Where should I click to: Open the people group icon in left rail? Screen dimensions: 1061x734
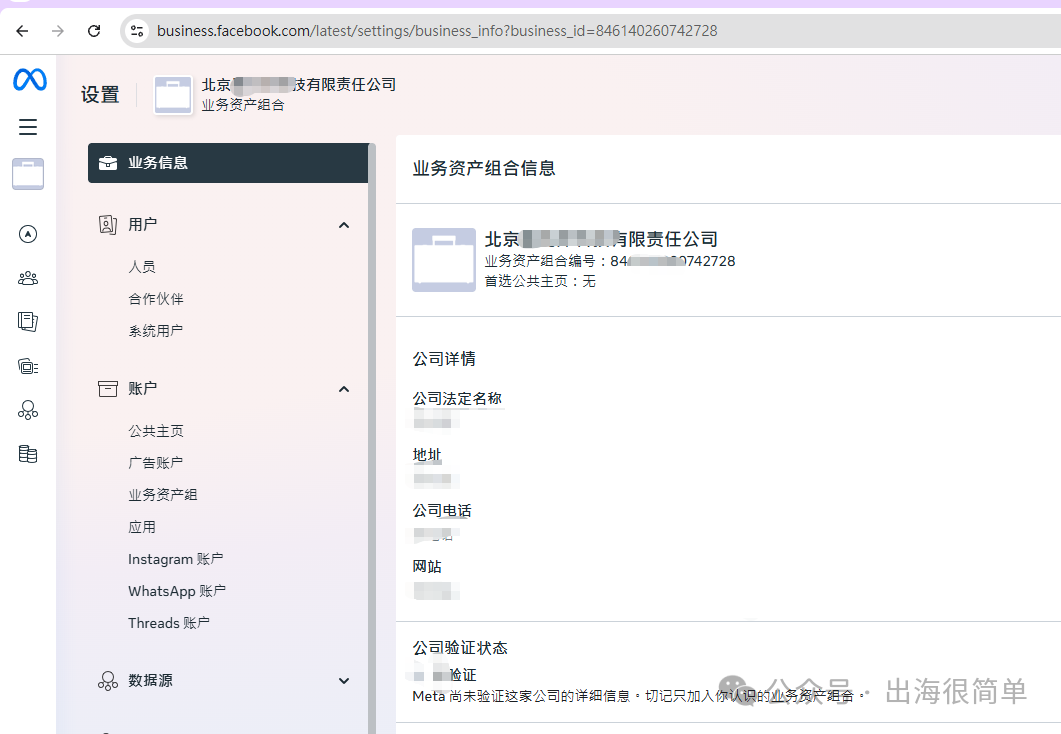(x=28, y=278)
